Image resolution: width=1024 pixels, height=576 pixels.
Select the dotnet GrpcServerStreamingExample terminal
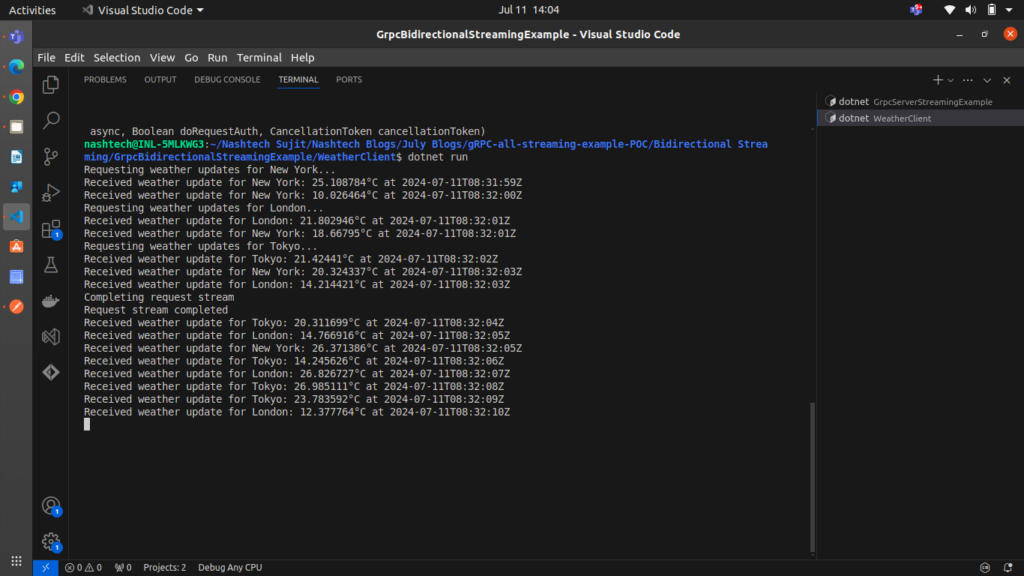pos(908,102)
